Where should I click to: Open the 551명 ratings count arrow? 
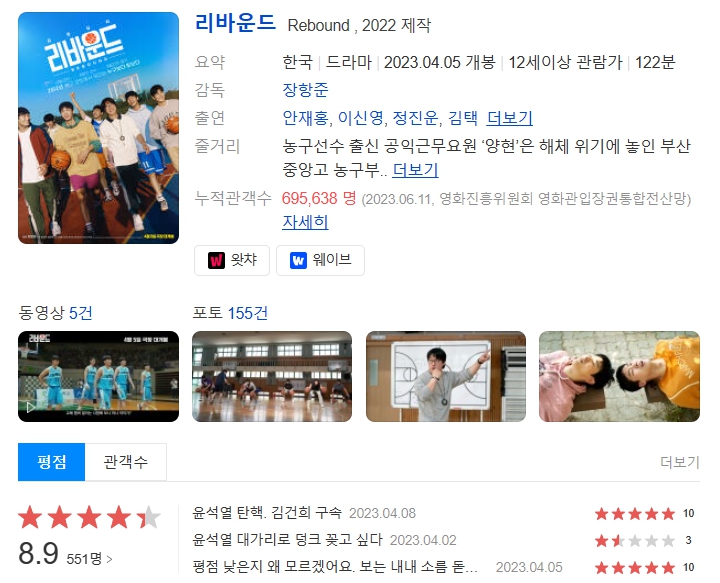click(90, 559)
